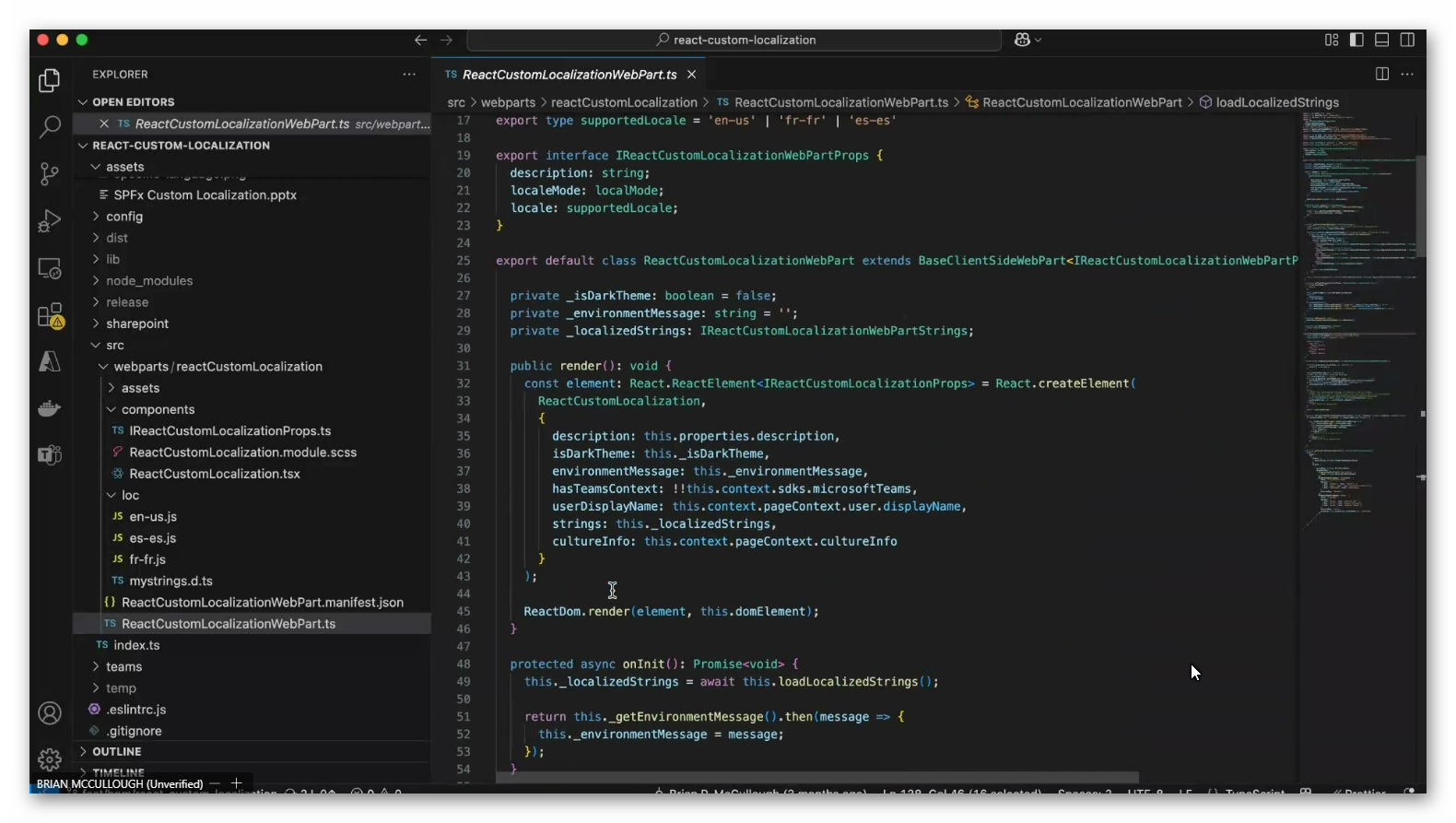Open the index.ts file
Viewport: 1456px width, 823px height.
pos(252,645)
